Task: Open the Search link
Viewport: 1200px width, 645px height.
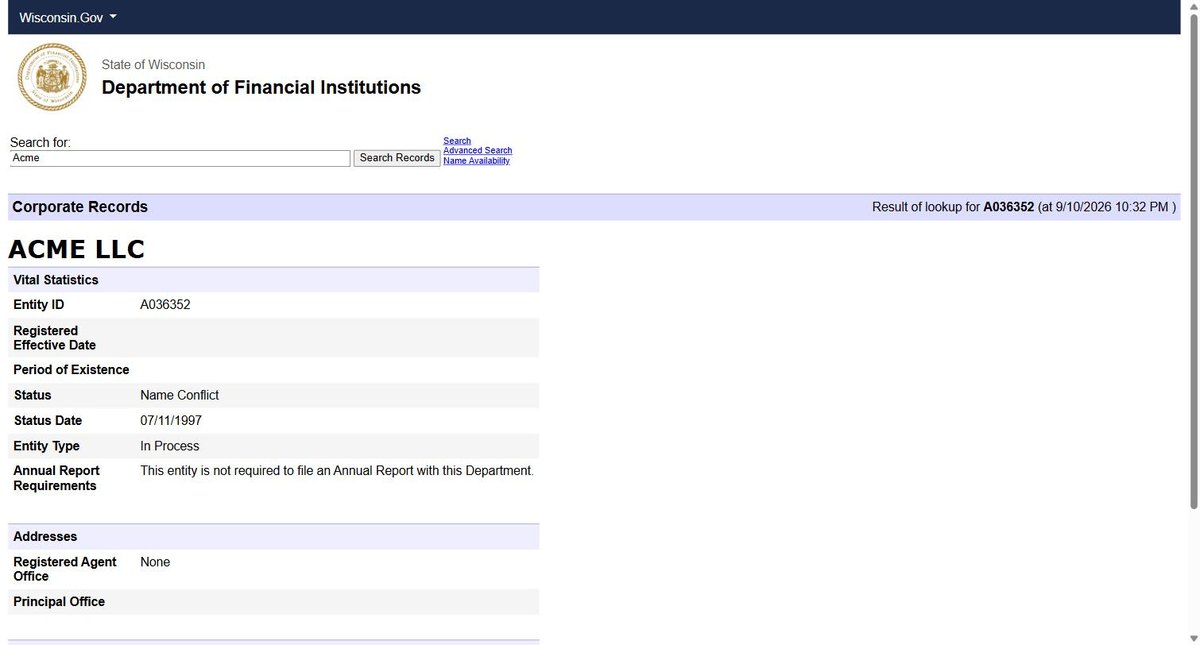Action: pyautogui.click(x=457, y=141)
